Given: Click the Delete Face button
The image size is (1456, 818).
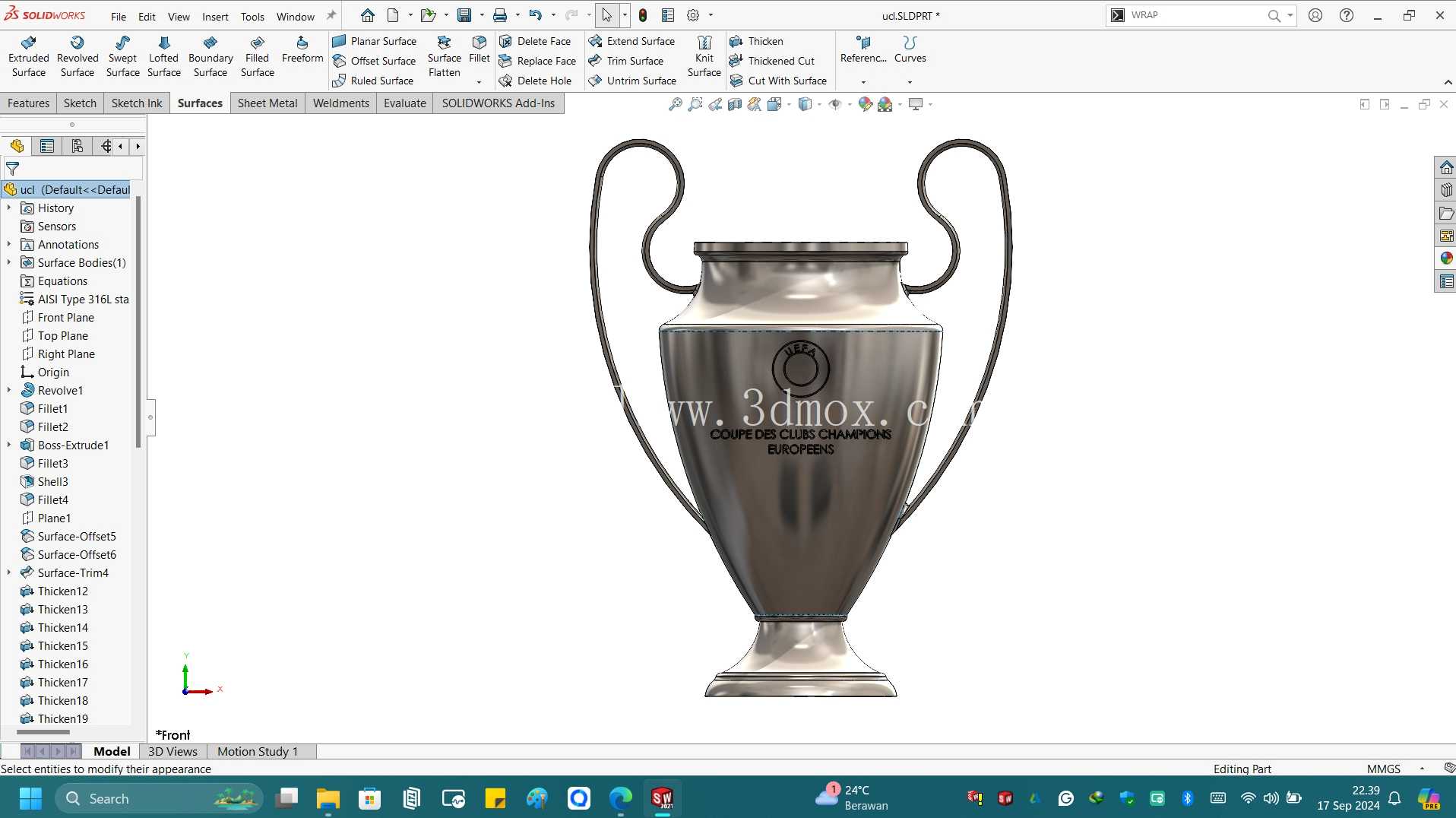Looking at the screenshot, I should [x=535, y=41].
